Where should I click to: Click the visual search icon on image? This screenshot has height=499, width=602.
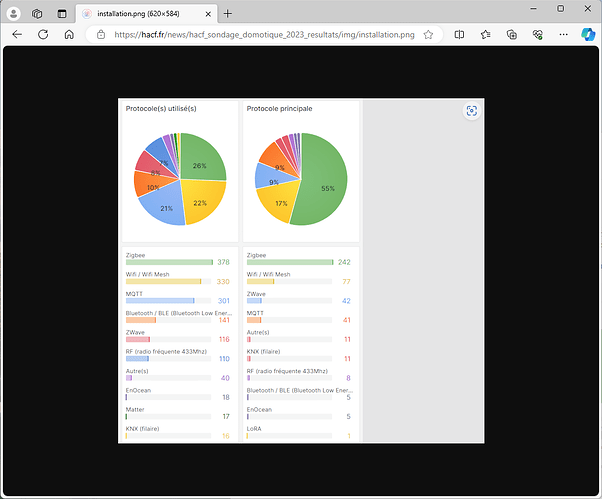pos(471,111)
